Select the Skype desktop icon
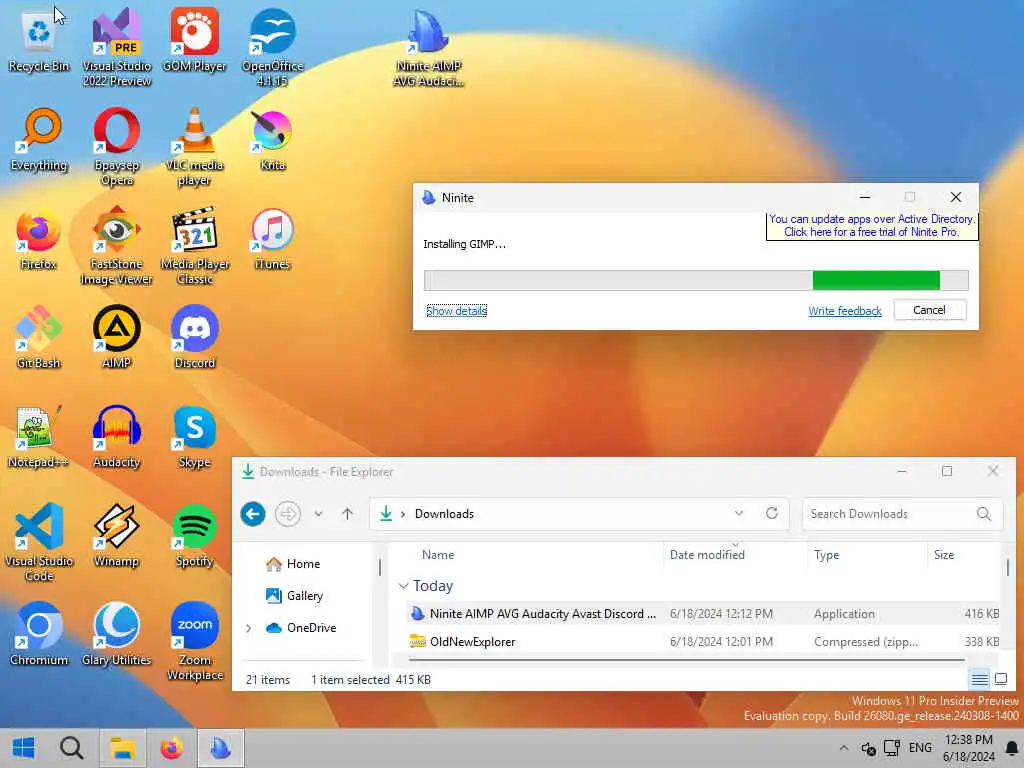1024x768 pixels. [x=194, y=438]
